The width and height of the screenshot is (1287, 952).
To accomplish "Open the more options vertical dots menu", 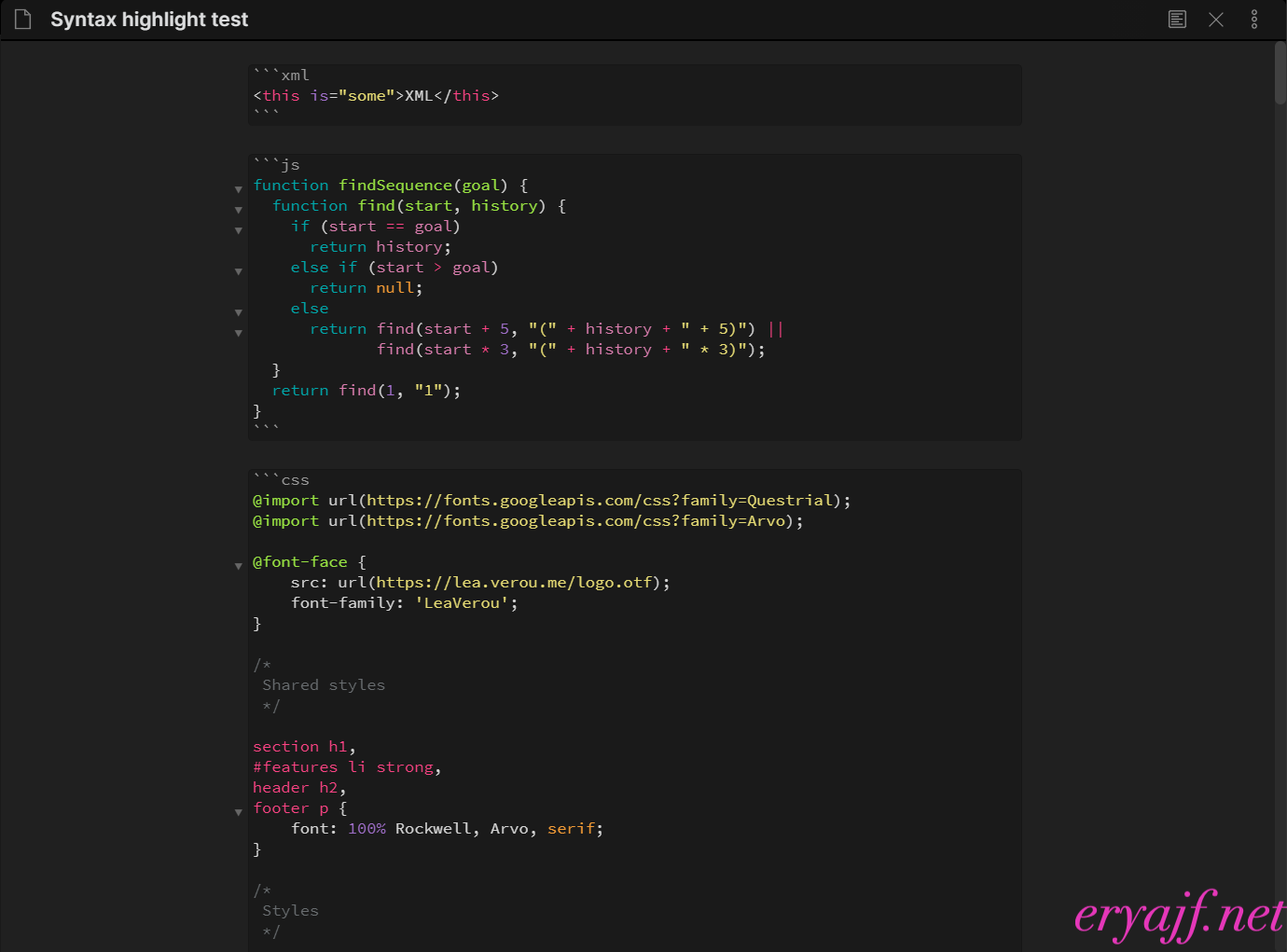I will click(1254, 20).
